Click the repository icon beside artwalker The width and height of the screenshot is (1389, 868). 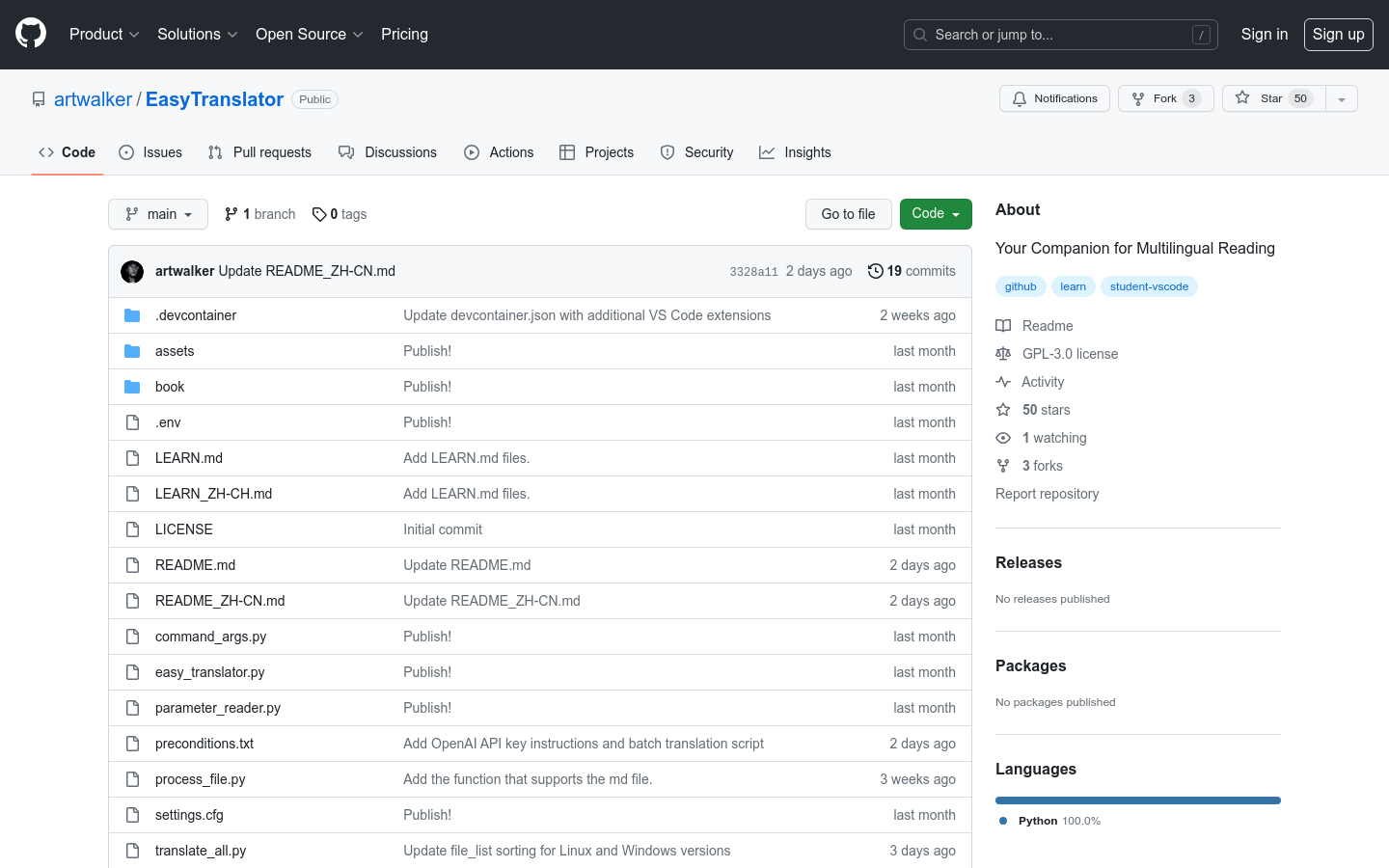(39, 99)
